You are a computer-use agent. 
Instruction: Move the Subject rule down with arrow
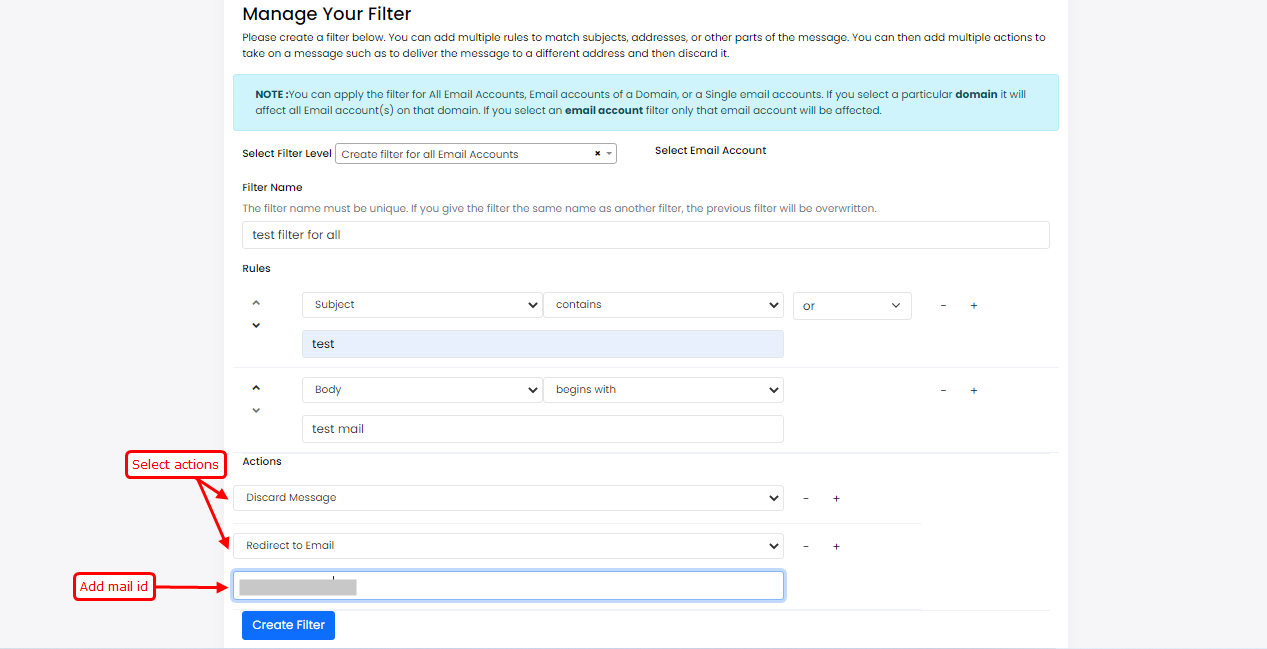pyautogui.click(x=256, y=325)
